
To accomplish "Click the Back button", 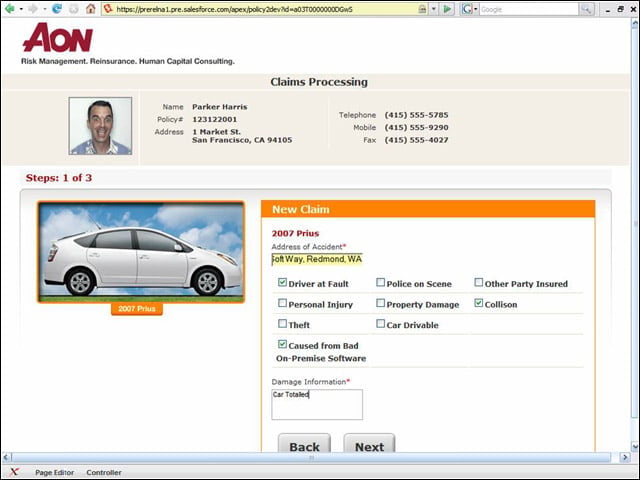I will pyautogui.click(x=304, y=444).
